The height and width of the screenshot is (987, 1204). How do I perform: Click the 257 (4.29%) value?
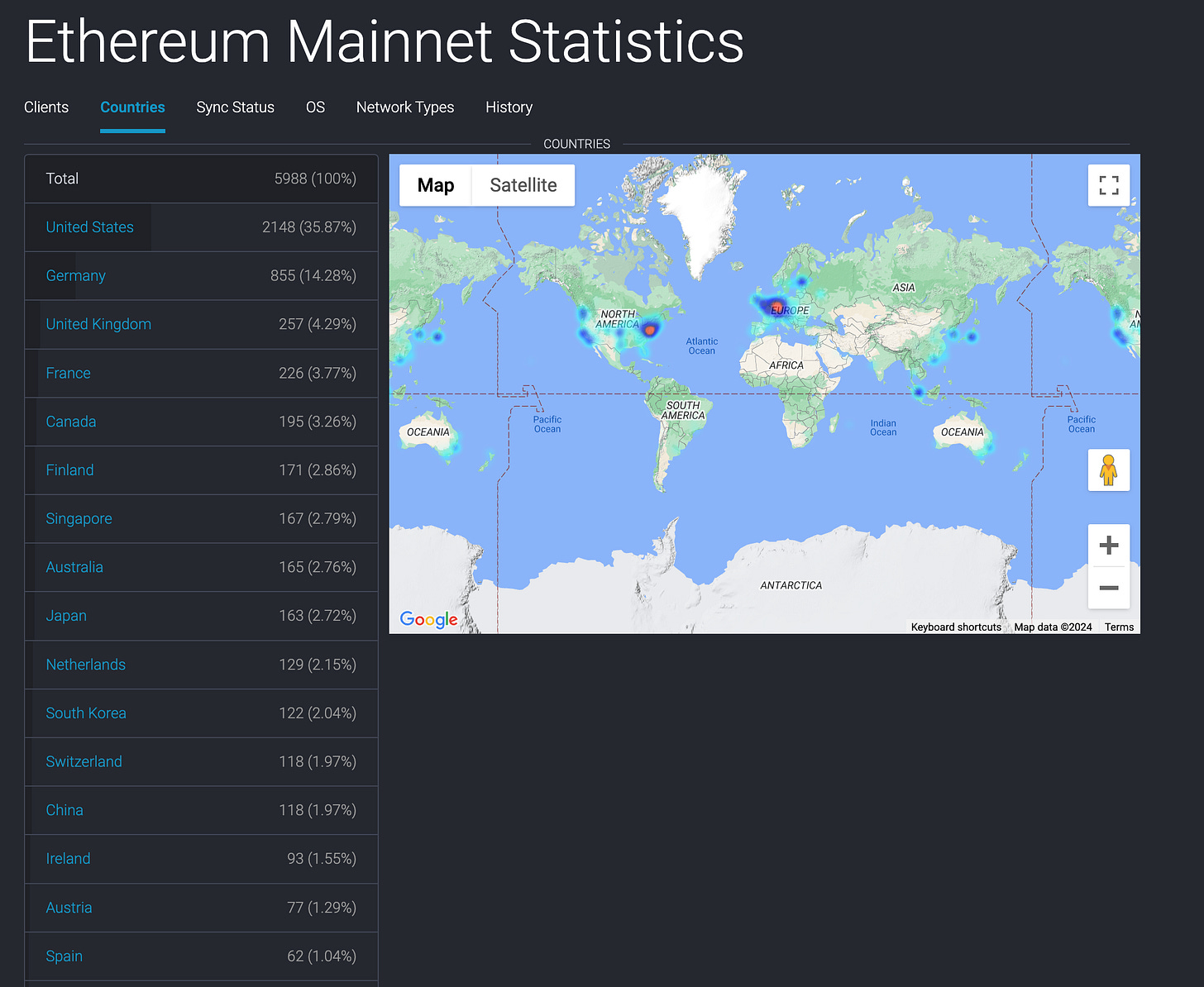(x=318, y=324)
